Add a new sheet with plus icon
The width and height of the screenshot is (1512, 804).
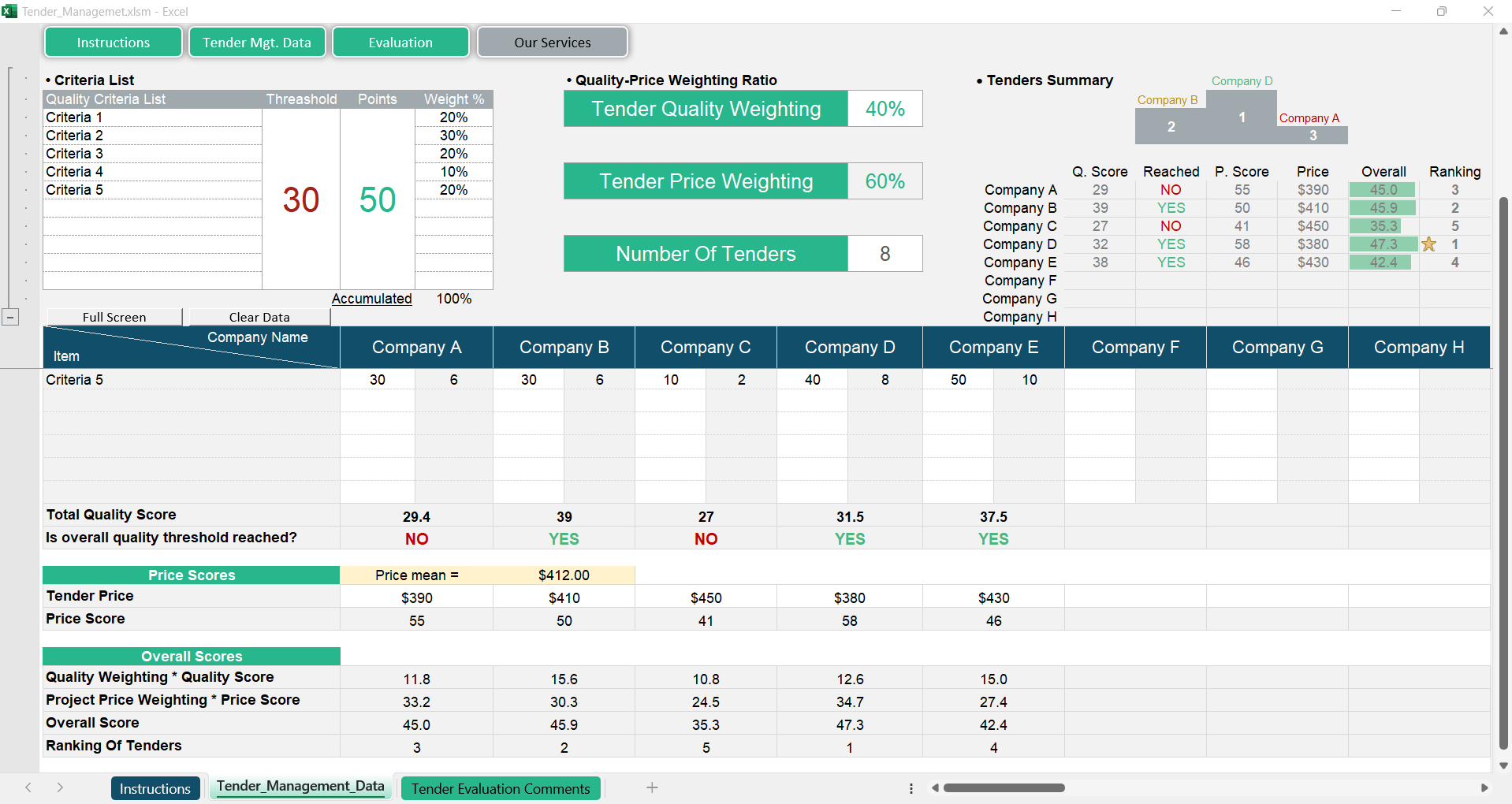tap(652, 787)
